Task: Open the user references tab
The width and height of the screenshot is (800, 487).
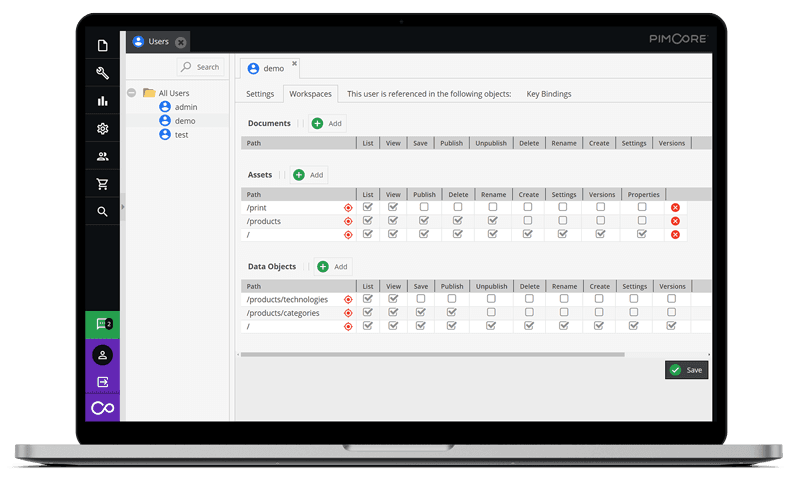Action: click(x=429, y=94)
